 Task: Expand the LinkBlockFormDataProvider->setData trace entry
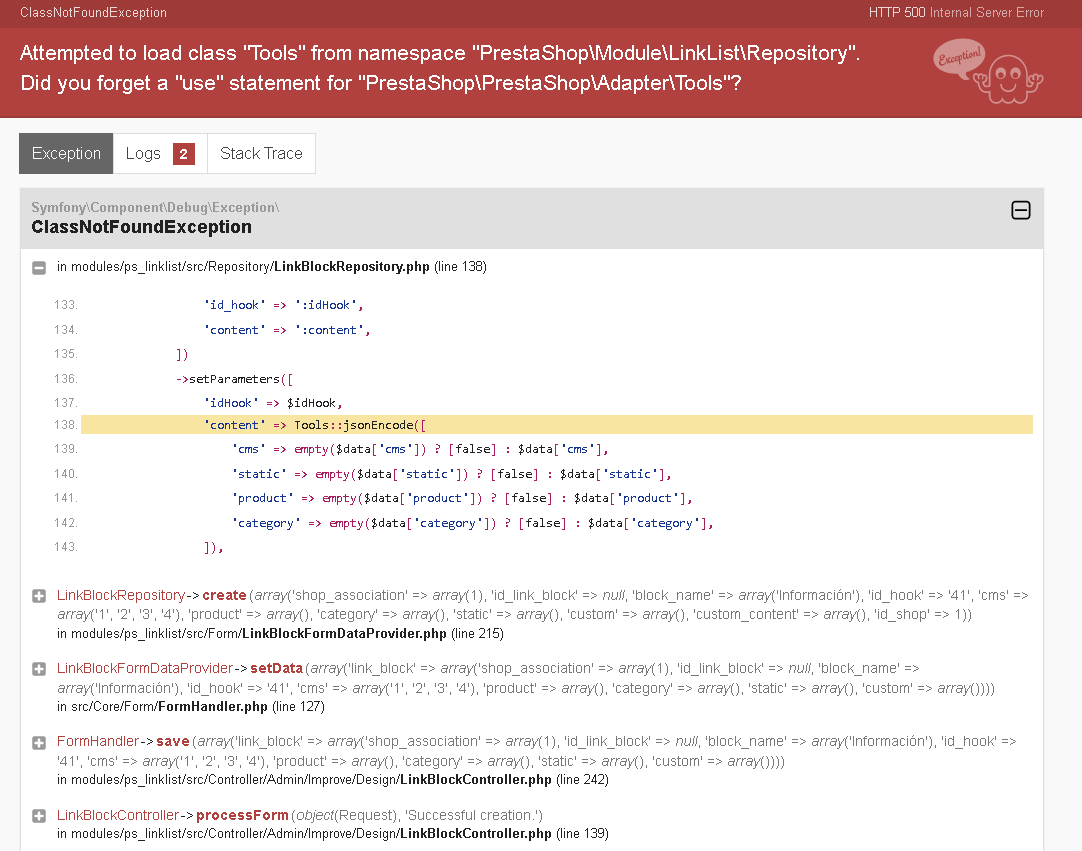(39, 669)
